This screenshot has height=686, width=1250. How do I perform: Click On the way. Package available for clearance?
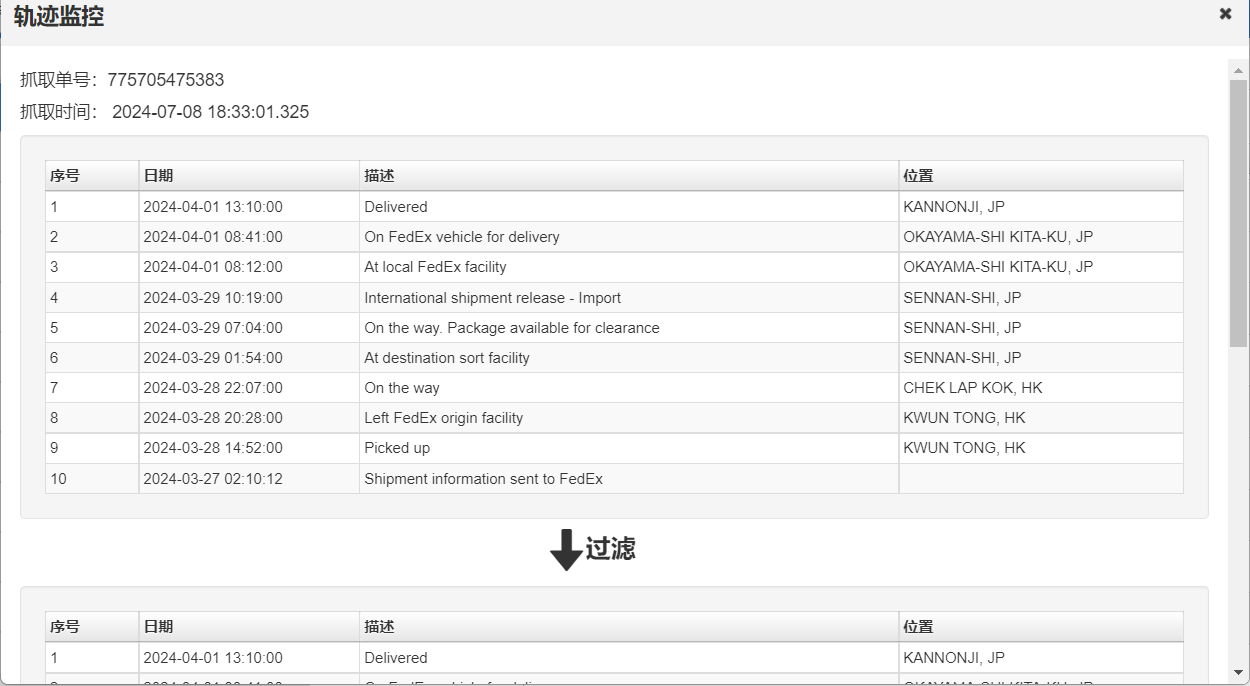point(512,328)
